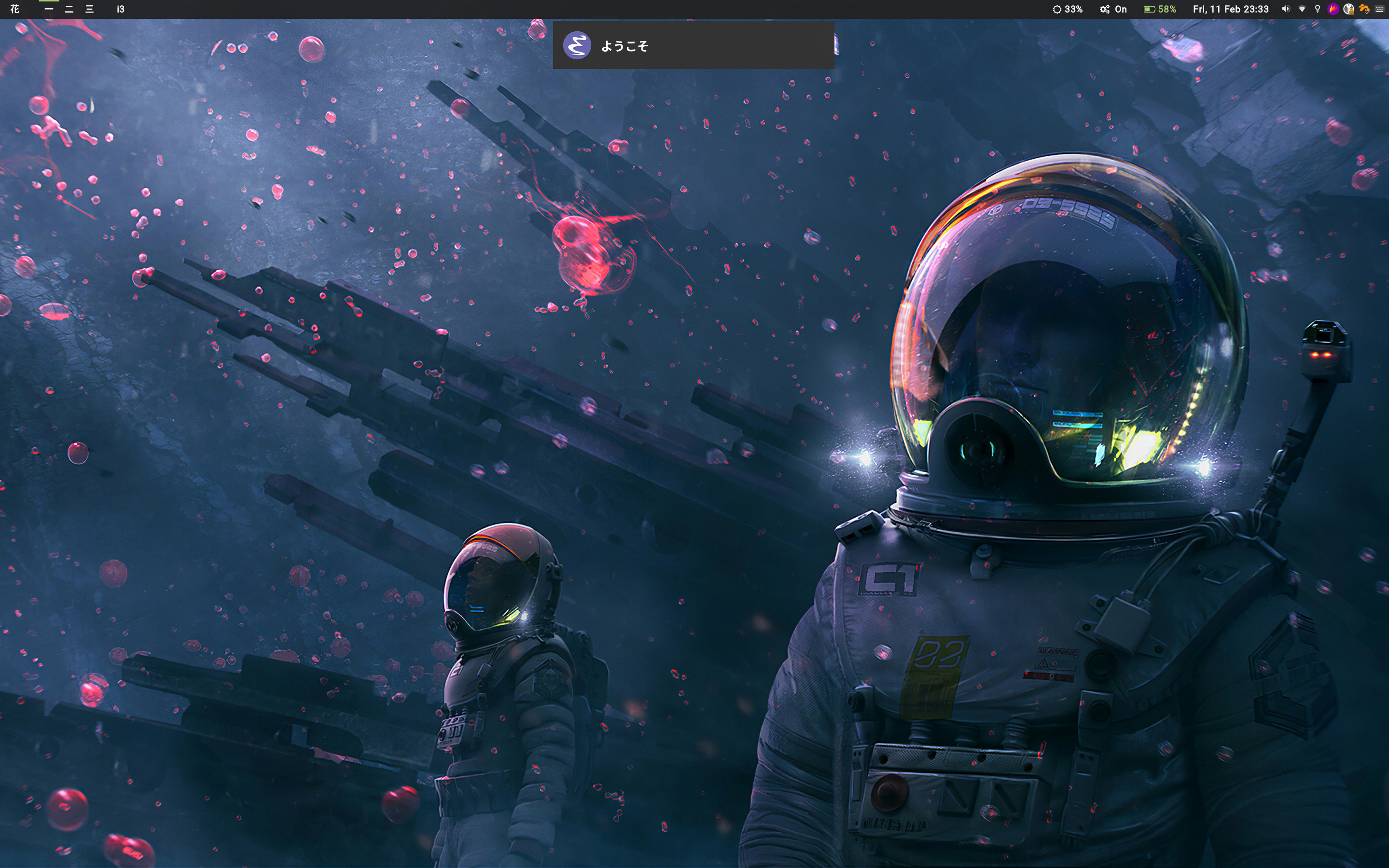The image size is (1389, 868).
Task: Click the brightness sun icon
Action: point(1056,9)
